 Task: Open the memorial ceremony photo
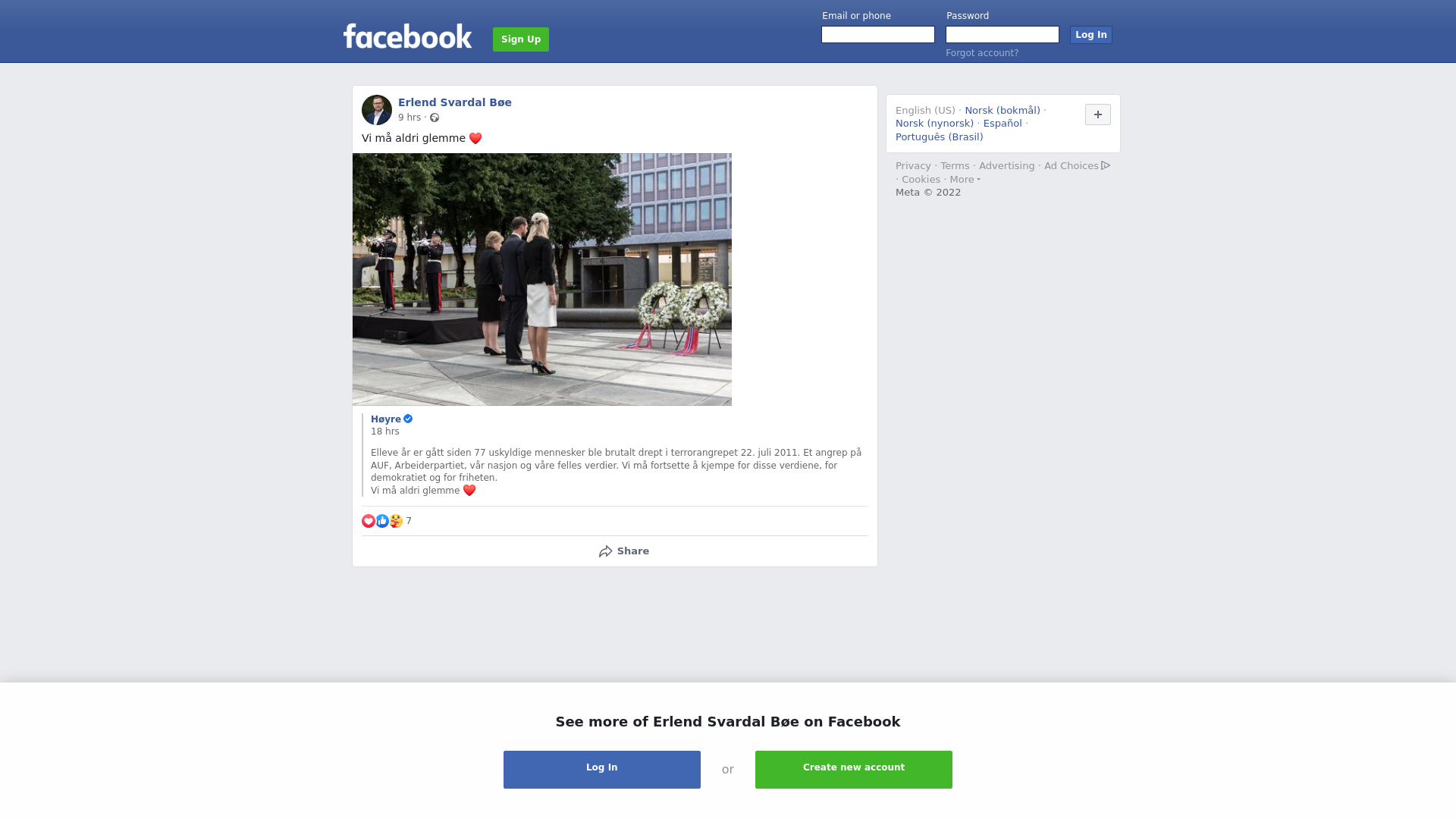click(x=542, y=279)
